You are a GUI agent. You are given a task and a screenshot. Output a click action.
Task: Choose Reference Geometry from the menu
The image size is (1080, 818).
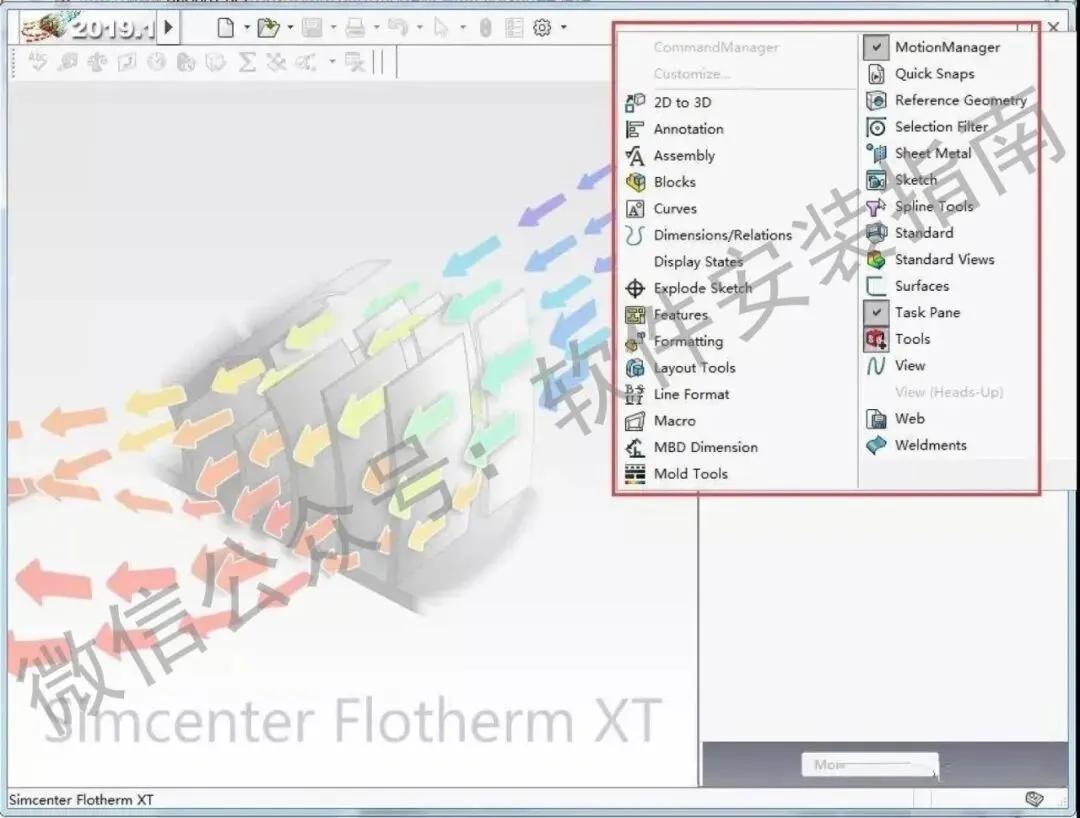[961, 101]
